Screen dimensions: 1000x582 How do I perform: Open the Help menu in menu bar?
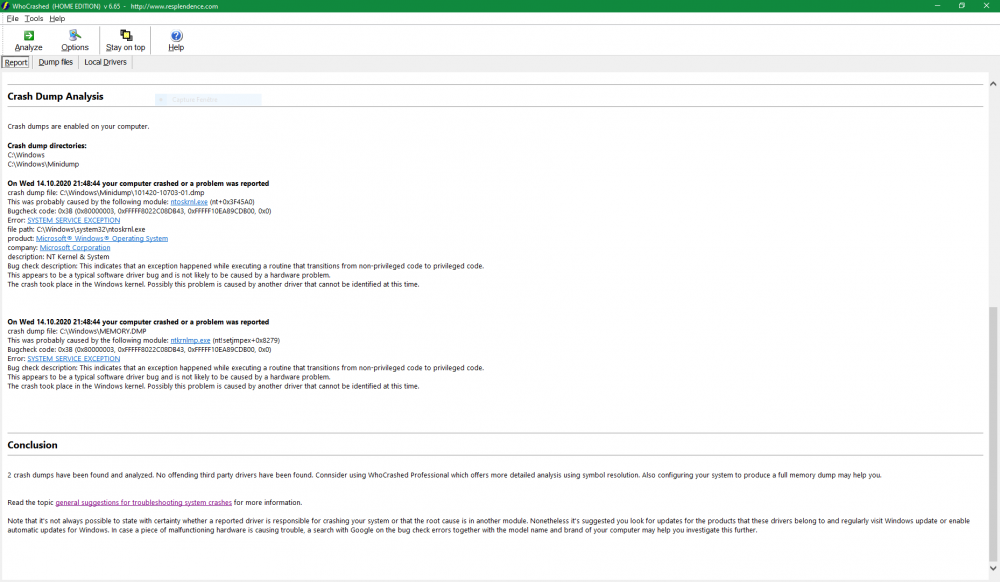tap(57, 18)
